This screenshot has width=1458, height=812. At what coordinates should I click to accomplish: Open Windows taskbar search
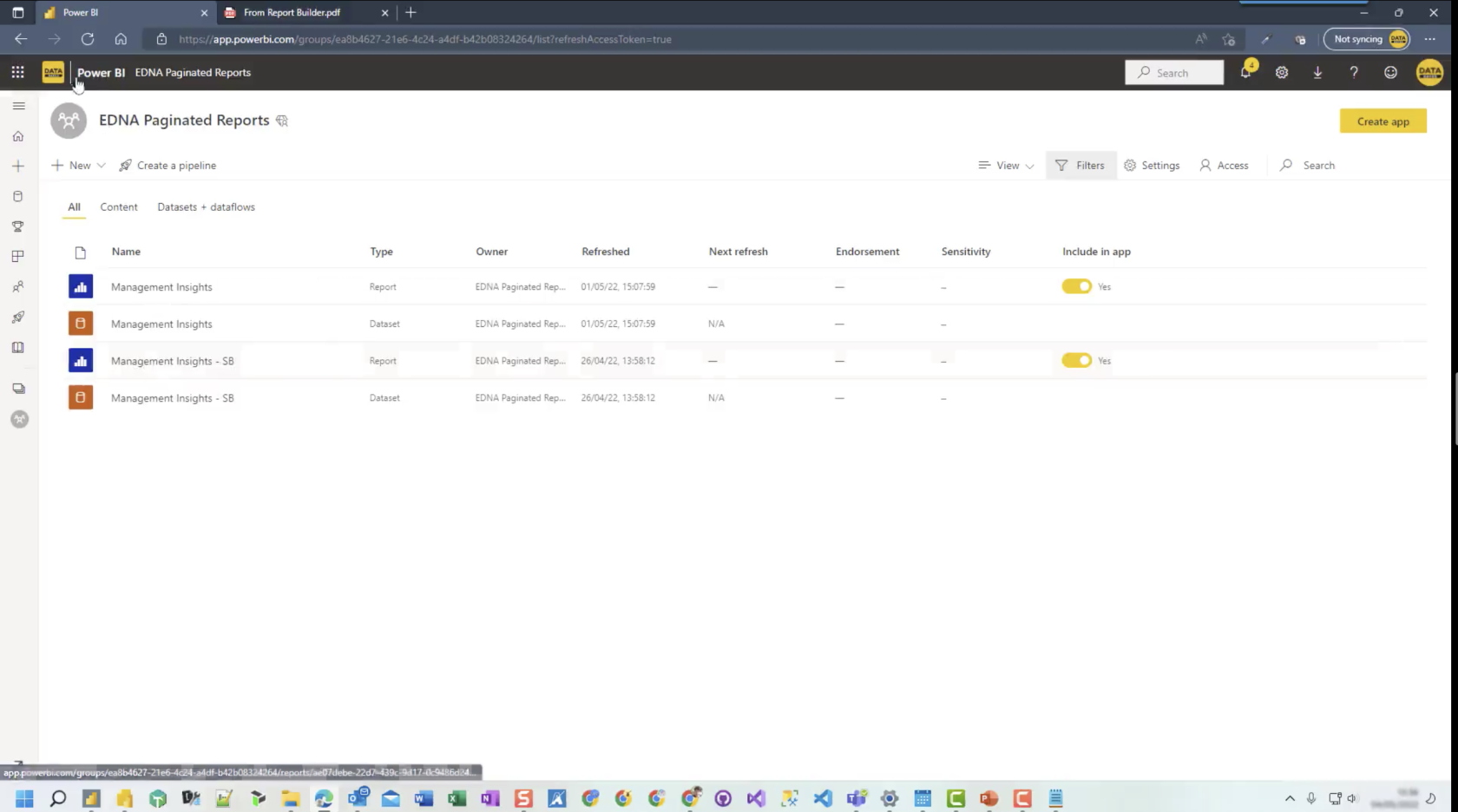click(x=58, y=798)
